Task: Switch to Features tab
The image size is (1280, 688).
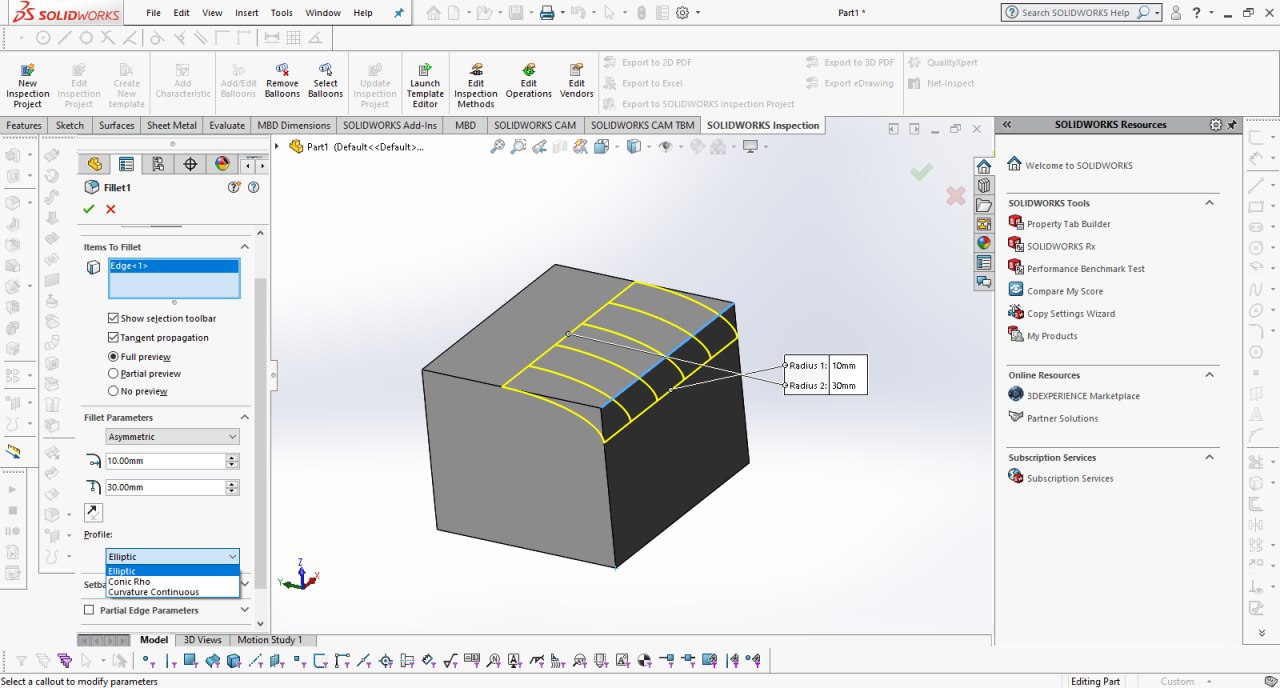Action: point(24,125)
